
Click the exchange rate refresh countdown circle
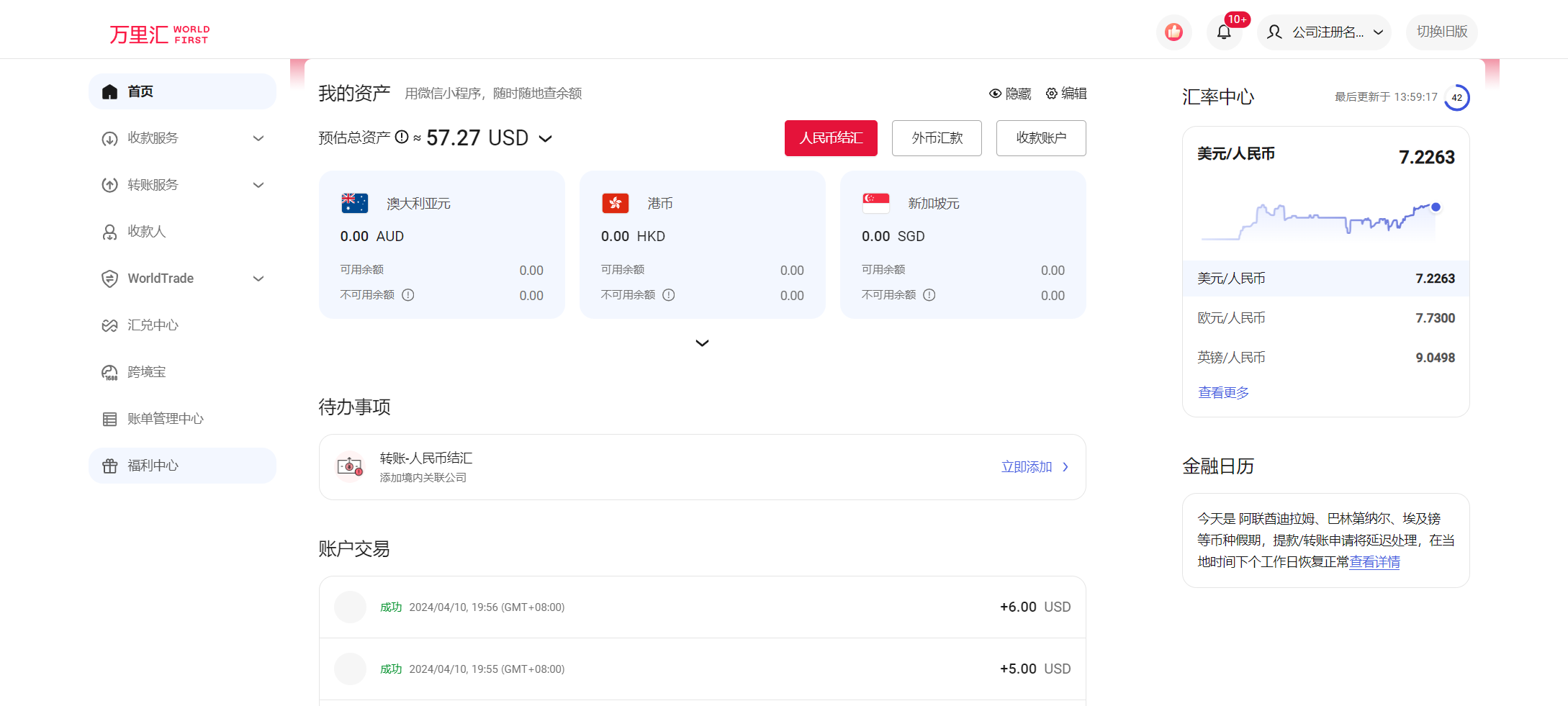1457,97
